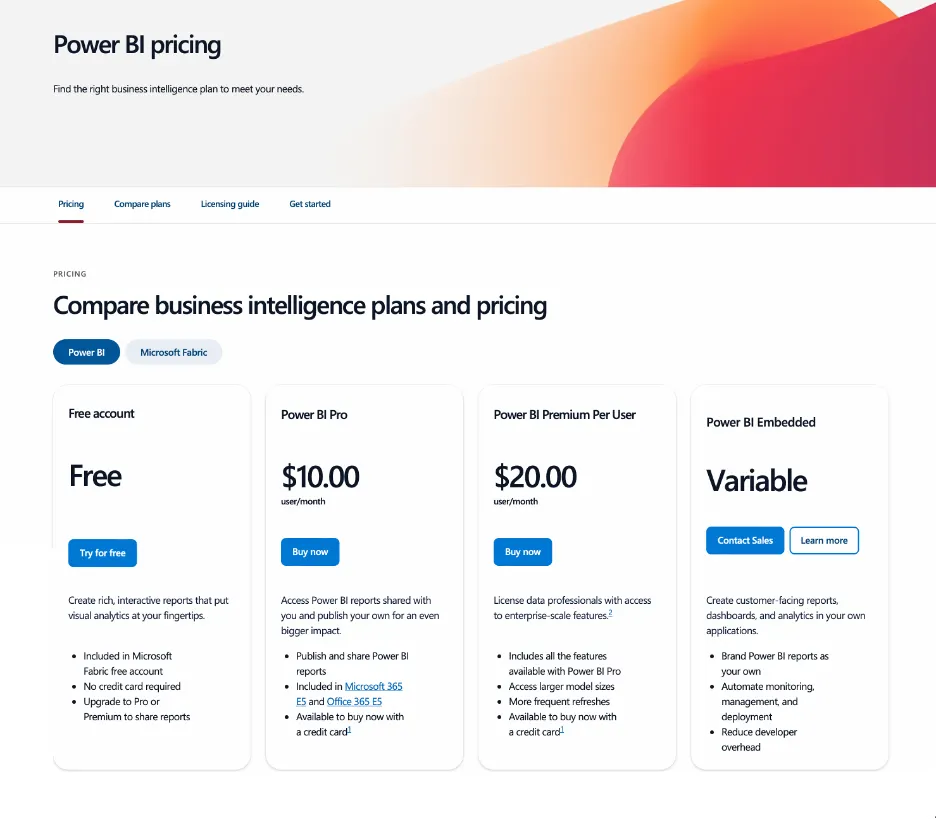Switch to the Compare plans tab
This screenshot has width=936, height=820.
coord(142,204)
